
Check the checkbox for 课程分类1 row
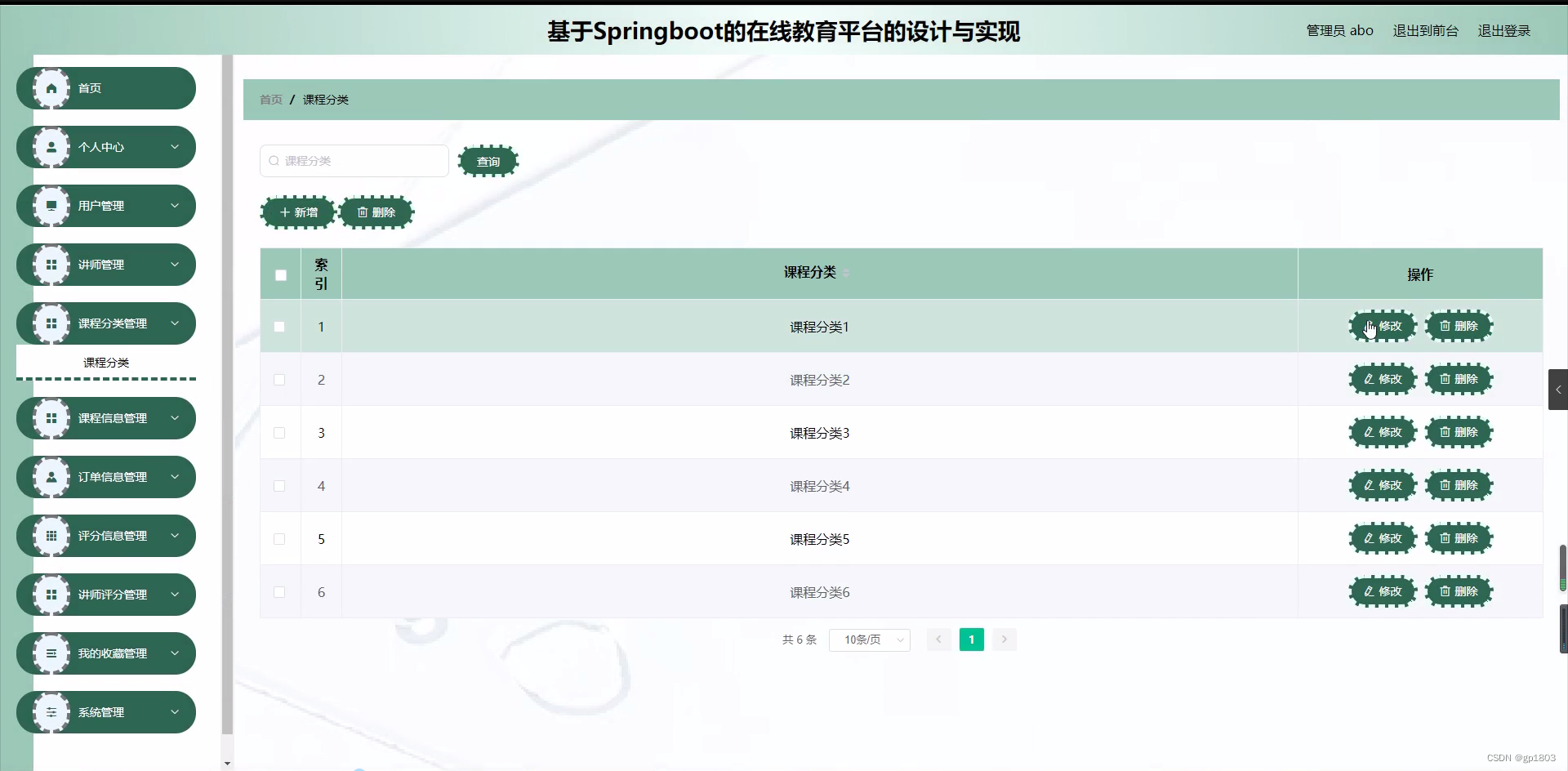tap(280, 327)
